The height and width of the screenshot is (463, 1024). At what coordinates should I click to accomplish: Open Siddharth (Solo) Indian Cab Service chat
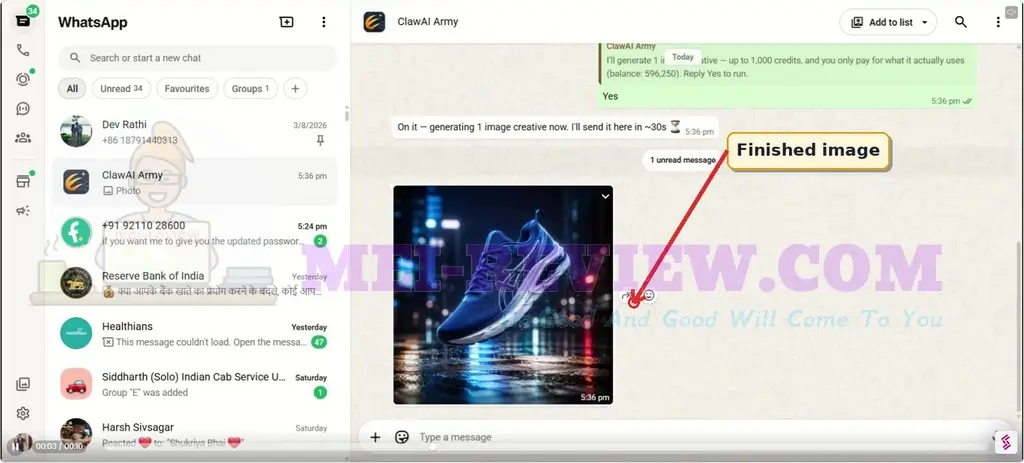pyautogui.click(x=195, y=384)
